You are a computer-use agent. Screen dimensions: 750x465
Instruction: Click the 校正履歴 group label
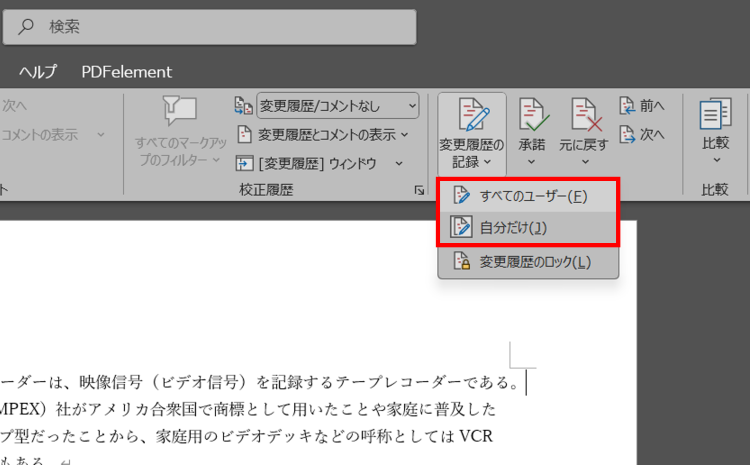(x=266, y=190)
